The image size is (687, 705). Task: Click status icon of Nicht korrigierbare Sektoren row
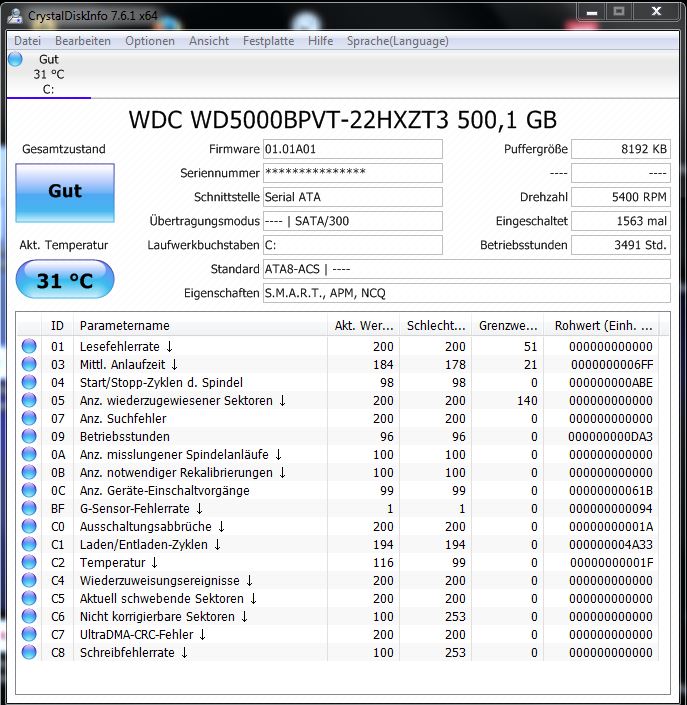click(x=29, y=616)
